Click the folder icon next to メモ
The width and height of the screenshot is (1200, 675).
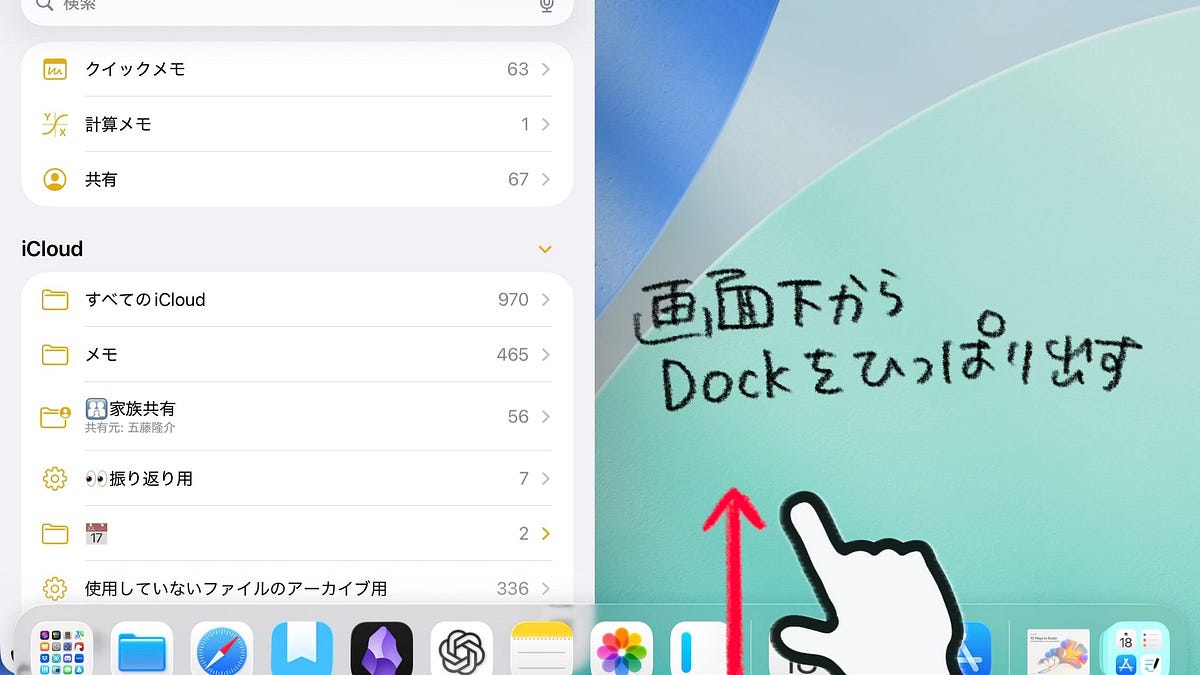point(55,354)
